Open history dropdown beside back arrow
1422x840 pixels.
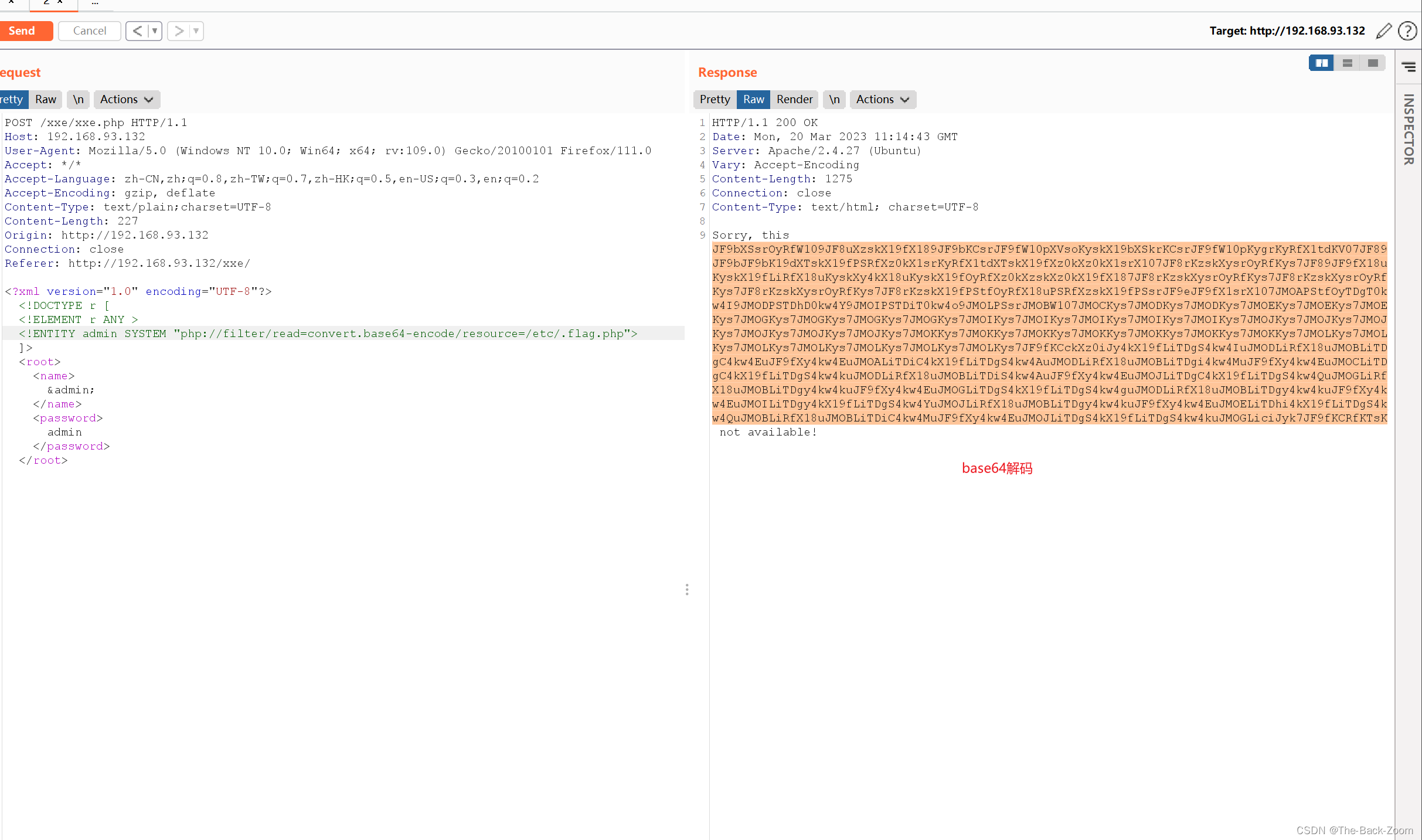155,31
